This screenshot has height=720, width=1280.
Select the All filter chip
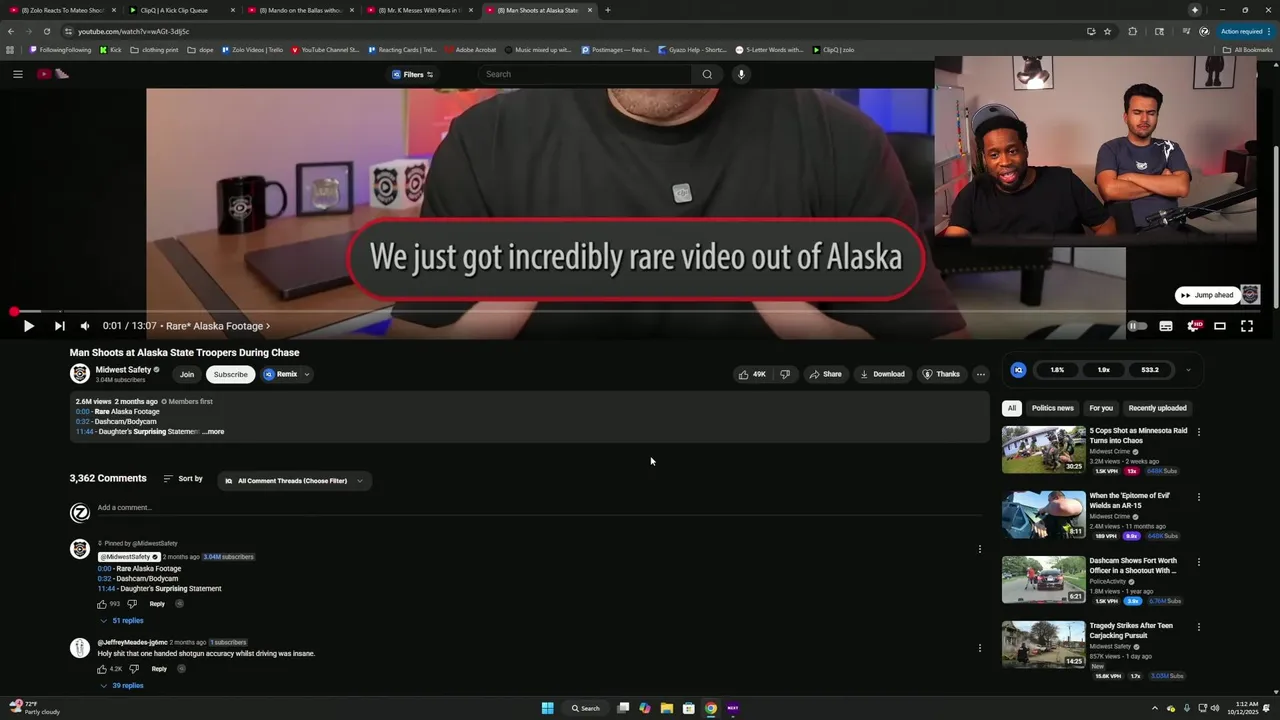tap(1012, 408)
